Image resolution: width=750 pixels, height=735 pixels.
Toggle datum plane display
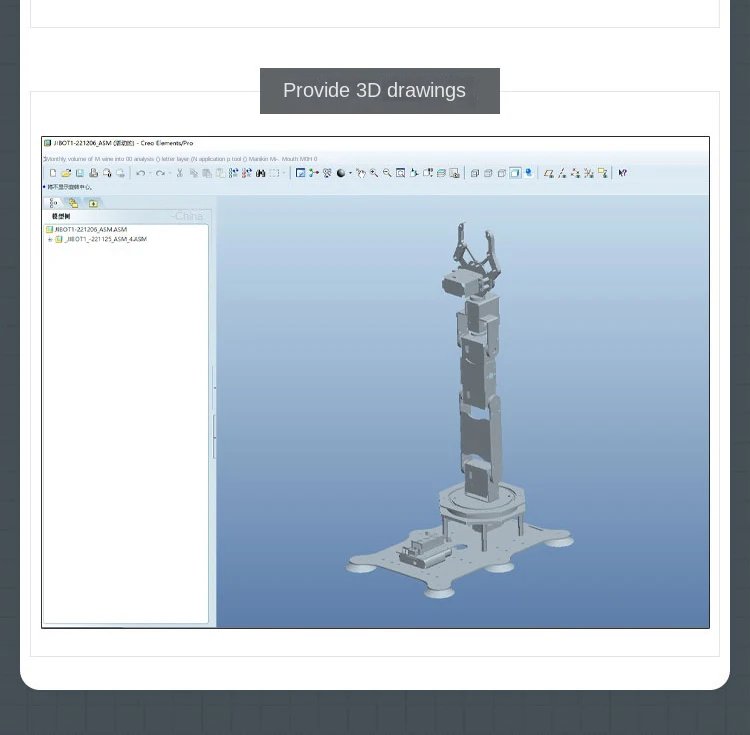point(548,173)
